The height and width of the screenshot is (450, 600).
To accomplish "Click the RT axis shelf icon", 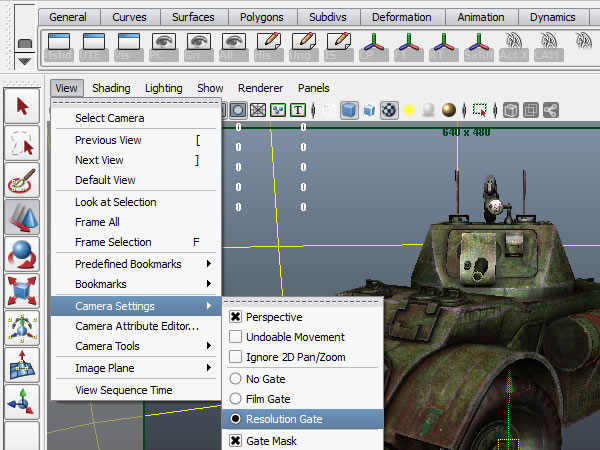I will click(444, 47).
